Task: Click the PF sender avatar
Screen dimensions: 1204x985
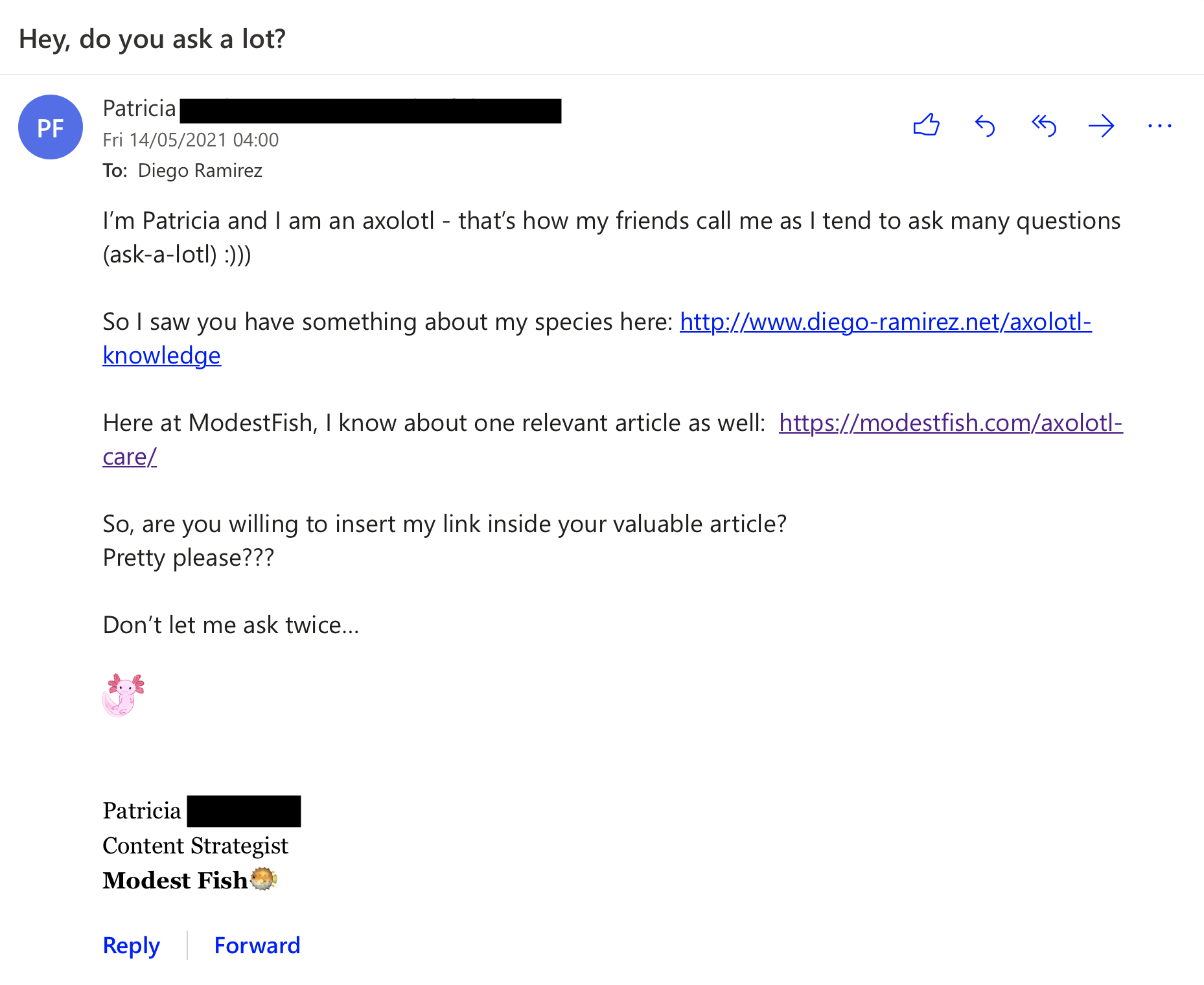Action: pos(51,127)
